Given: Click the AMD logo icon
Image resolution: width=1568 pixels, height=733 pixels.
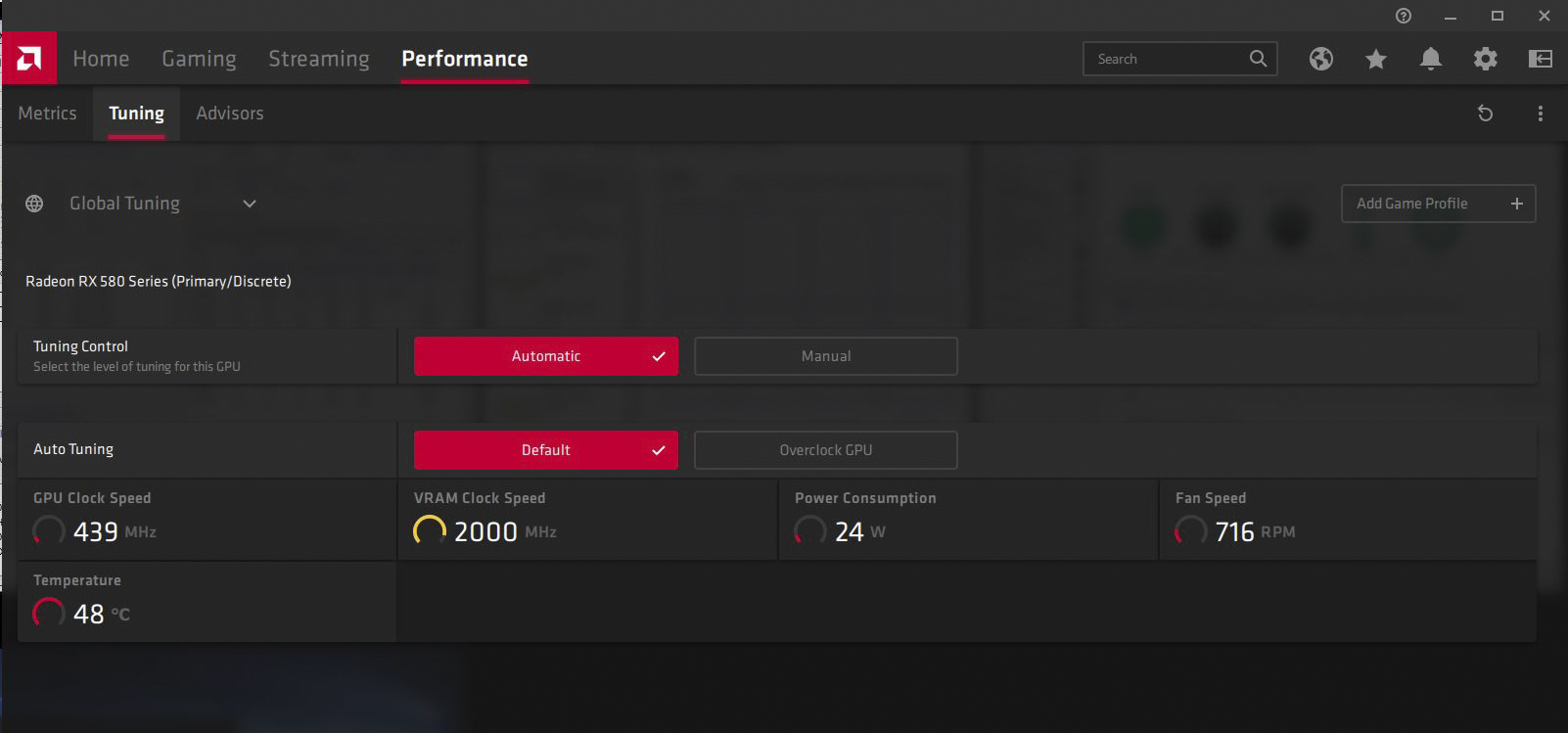Looking at the screenshot, I should coord(28,59).
